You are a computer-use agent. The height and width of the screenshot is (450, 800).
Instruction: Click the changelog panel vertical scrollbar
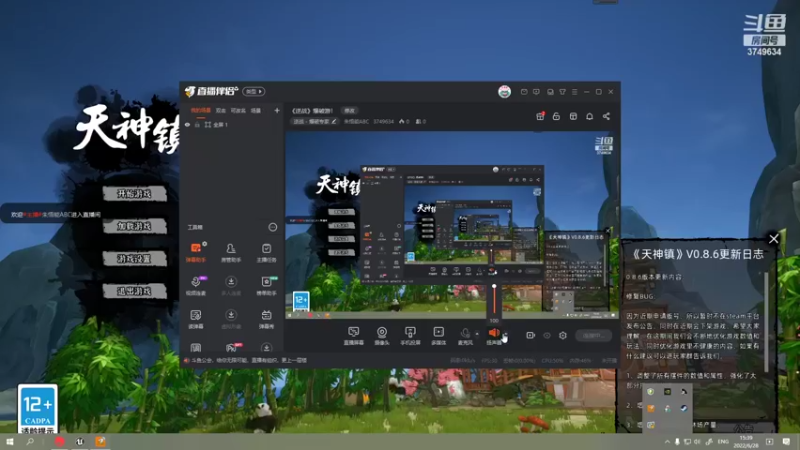pyautogui.click(x=766, y=321)
